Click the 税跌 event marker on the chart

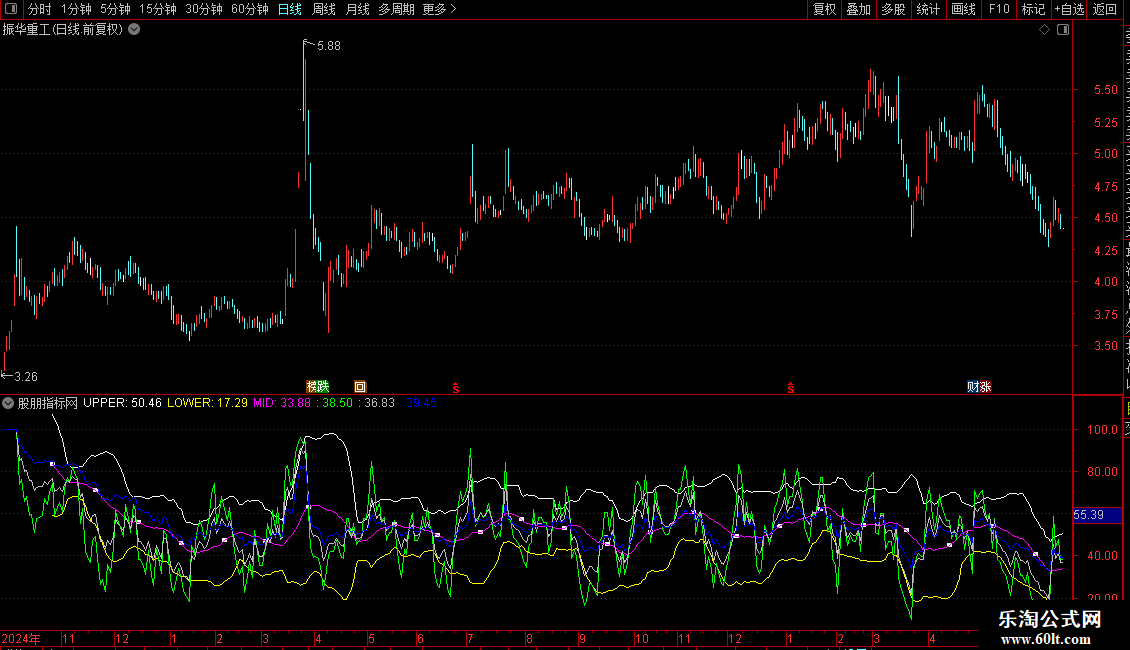[x=317, y=387]
